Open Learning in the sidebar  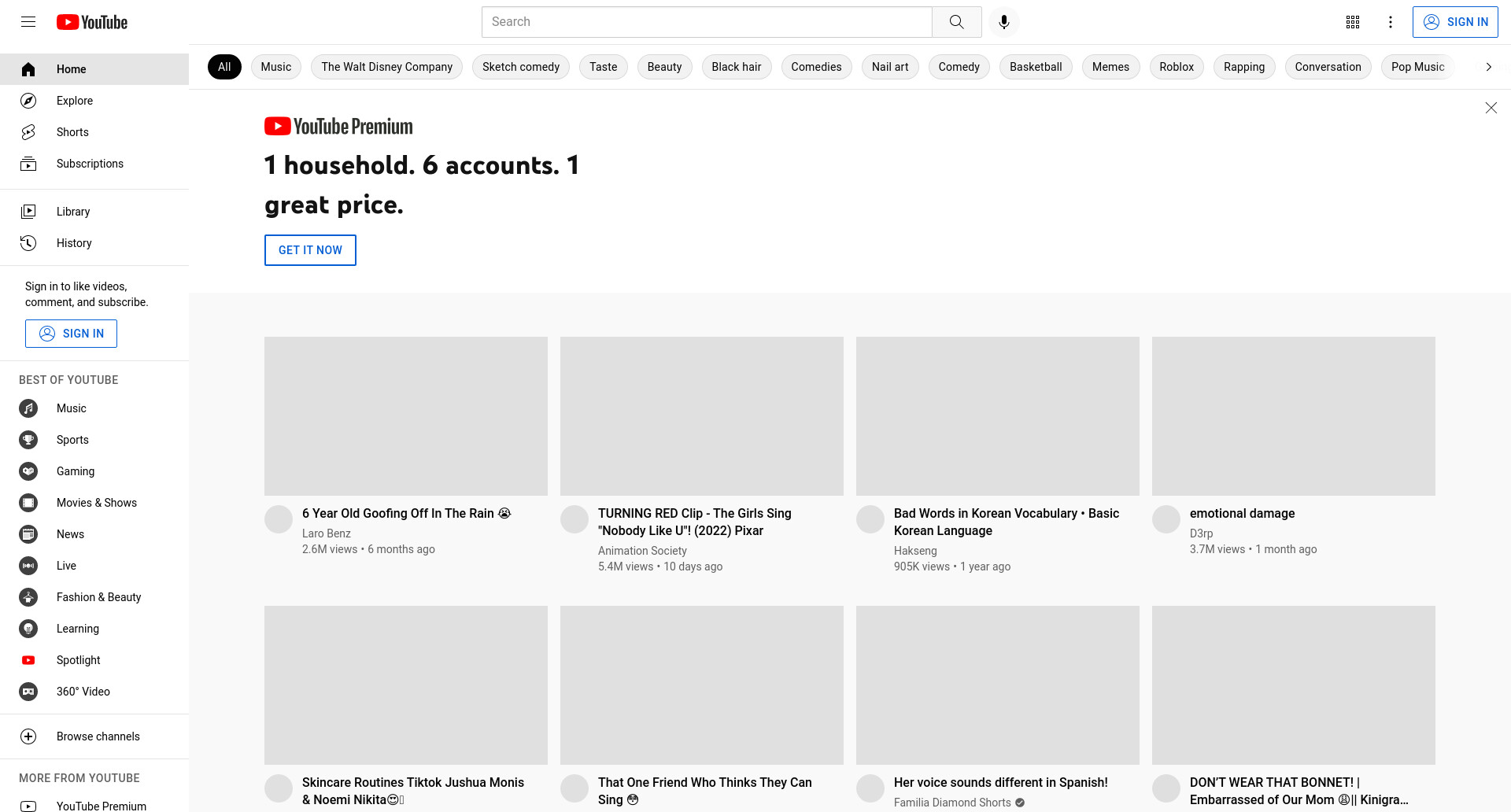point(94,629)
